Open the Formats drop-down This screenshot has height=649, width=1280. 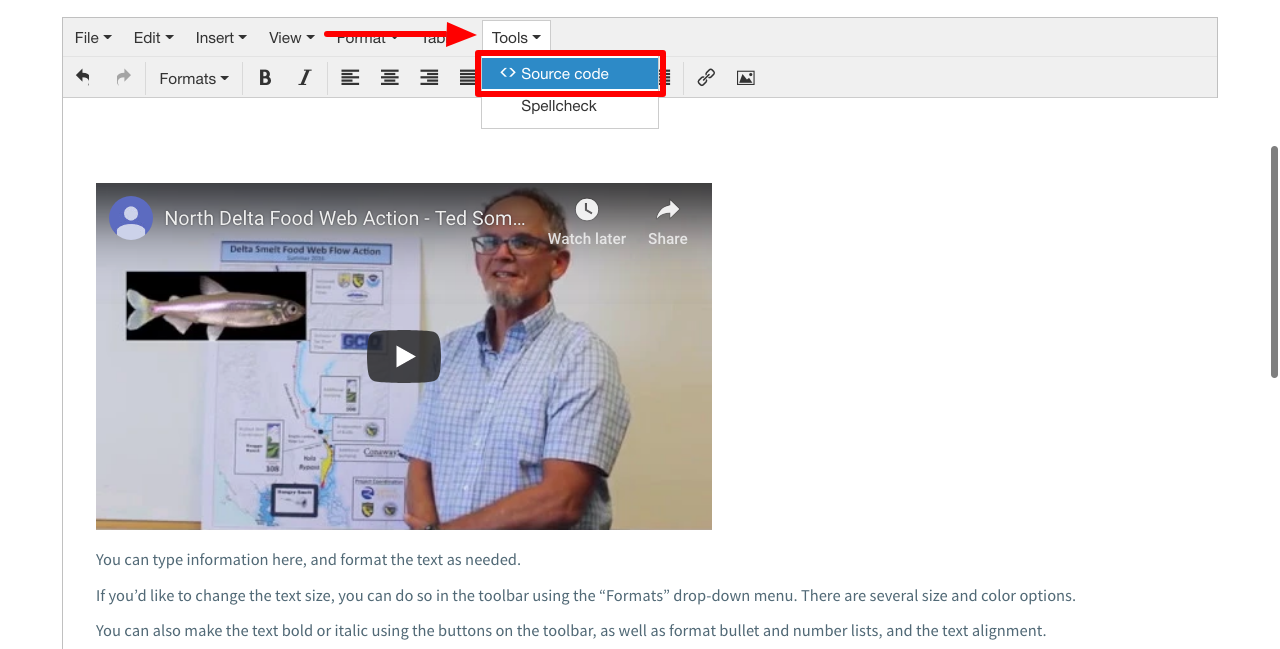(193, 78)
